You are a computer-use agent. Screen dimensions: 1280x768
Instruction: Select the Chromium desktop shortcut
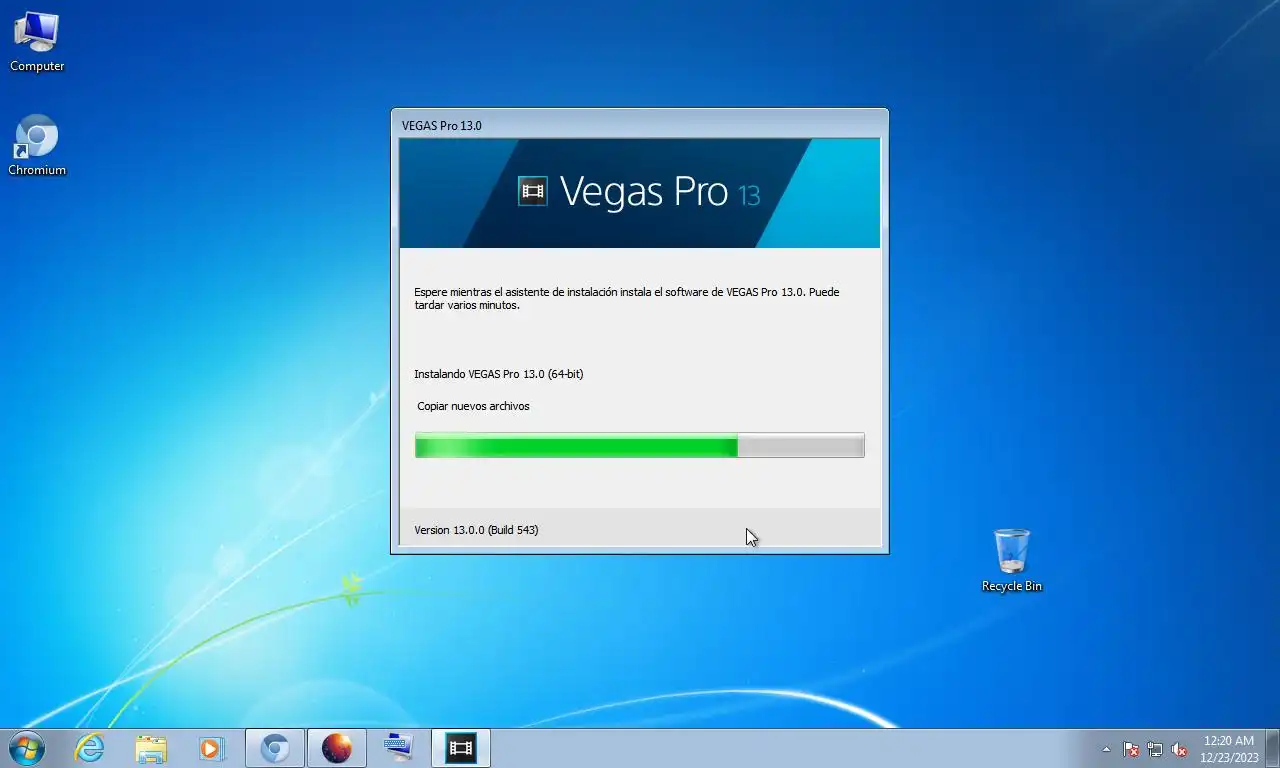pos(37,146)
